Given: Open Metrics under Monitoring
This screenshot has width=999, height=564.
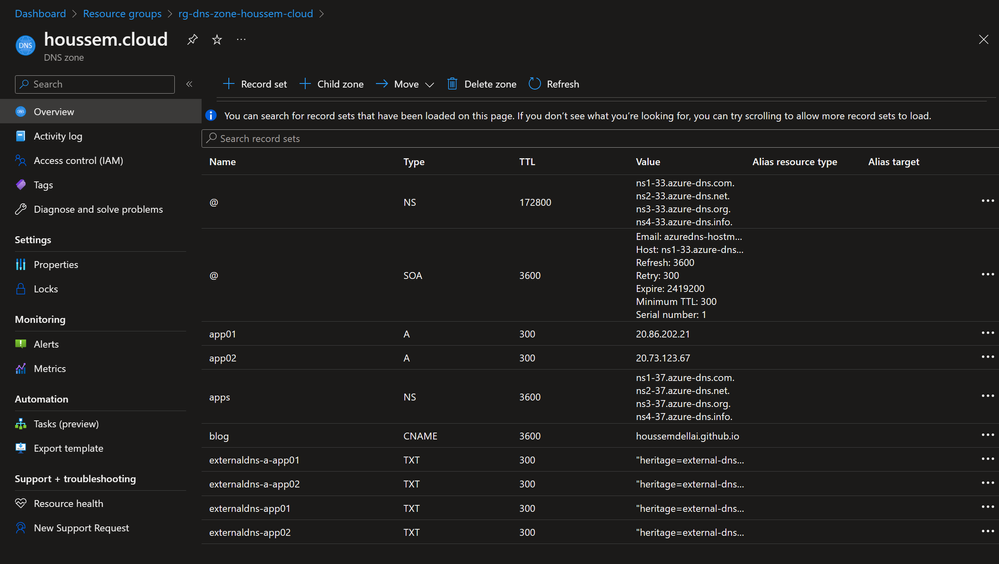Looking at the screenshot, I should (x=49, y=368).
